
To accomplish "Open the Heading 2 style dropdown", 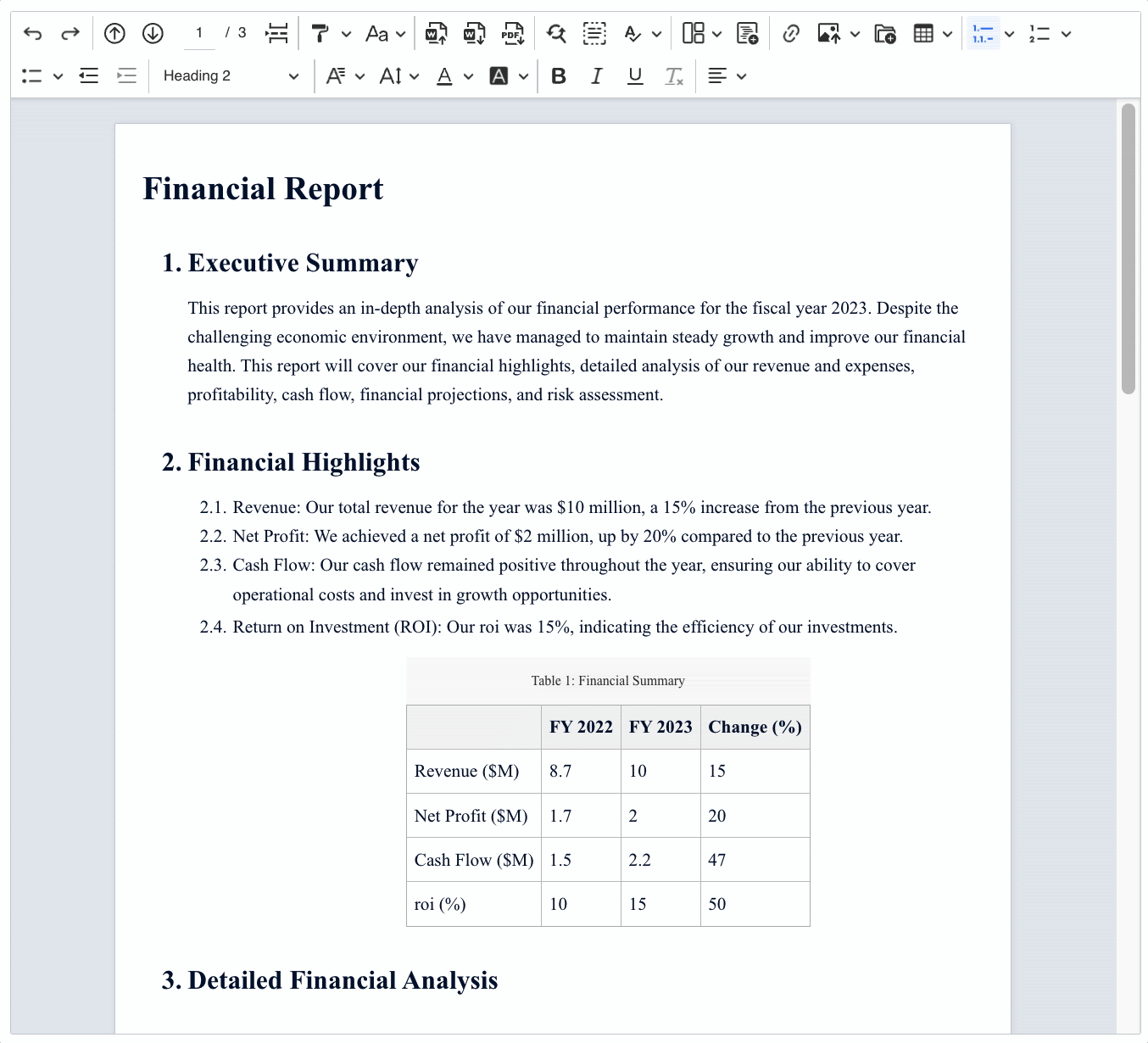I will 231,76.
